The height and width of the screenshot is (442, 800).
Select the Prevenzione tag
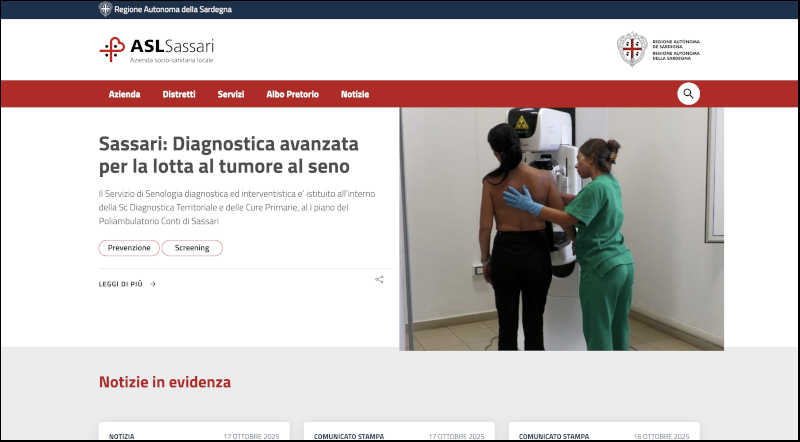click(129, 248)
